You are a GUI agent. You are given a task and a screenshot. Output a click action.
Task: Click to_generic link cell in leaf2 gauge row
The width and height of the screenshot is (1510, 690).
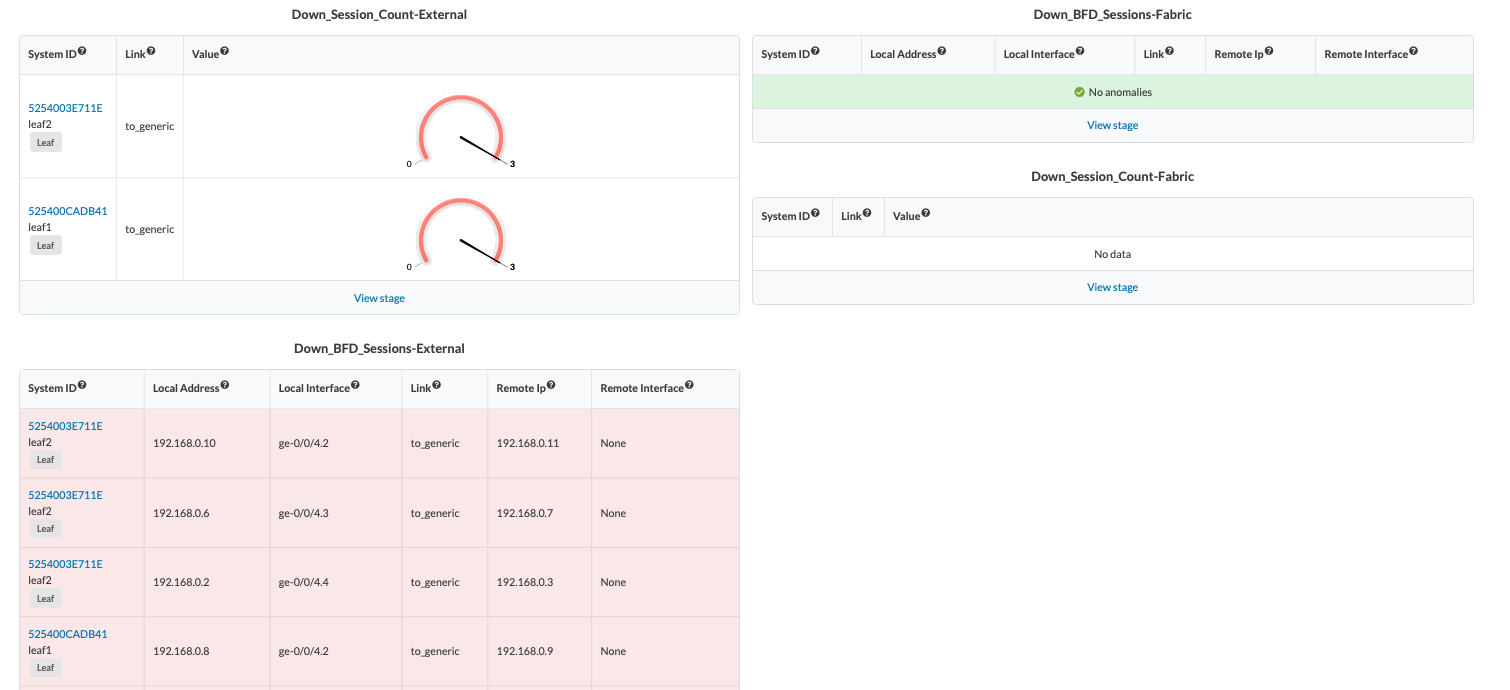150,126
